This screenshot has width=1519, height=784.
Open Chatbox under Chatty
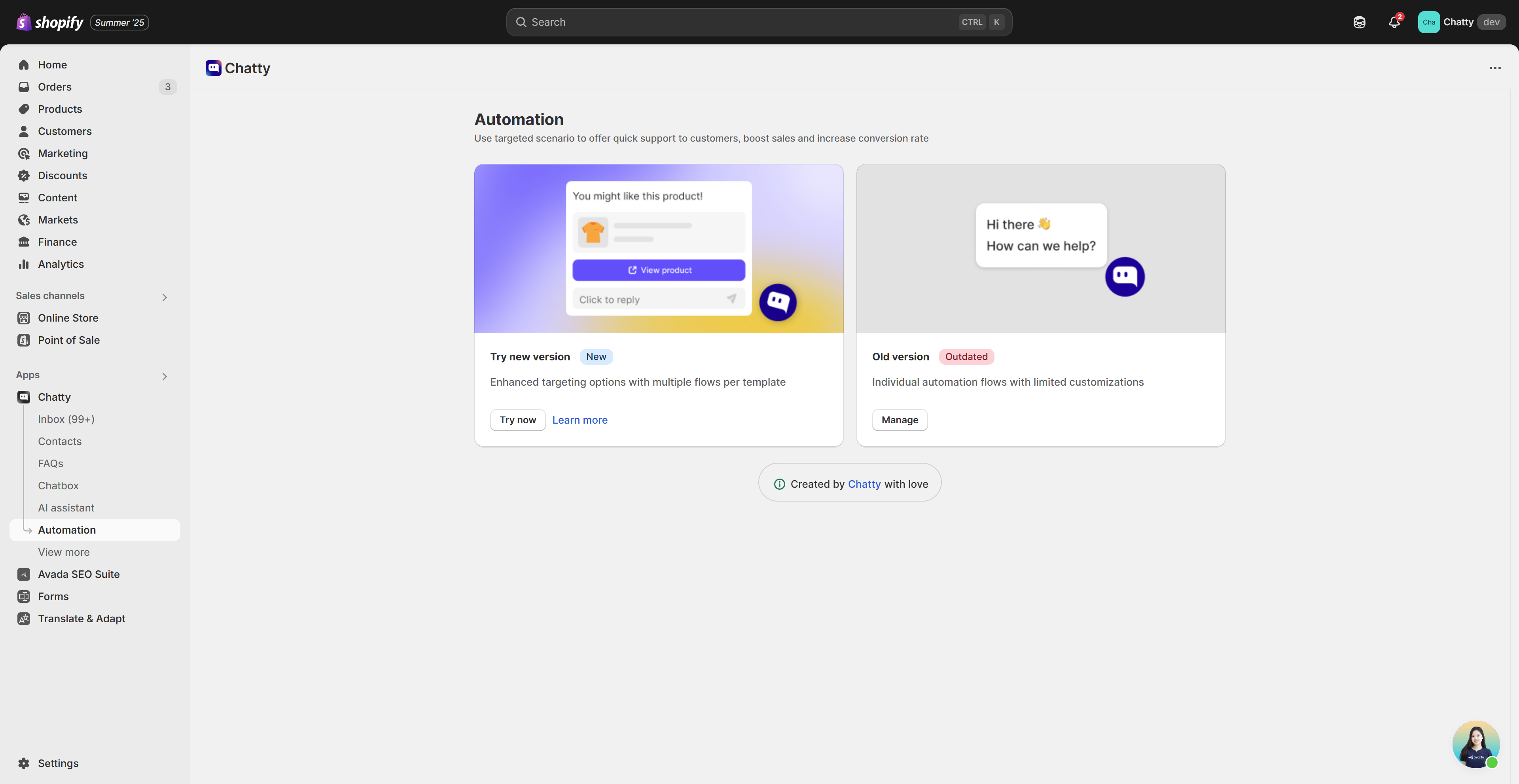click(x=58, y=486)
